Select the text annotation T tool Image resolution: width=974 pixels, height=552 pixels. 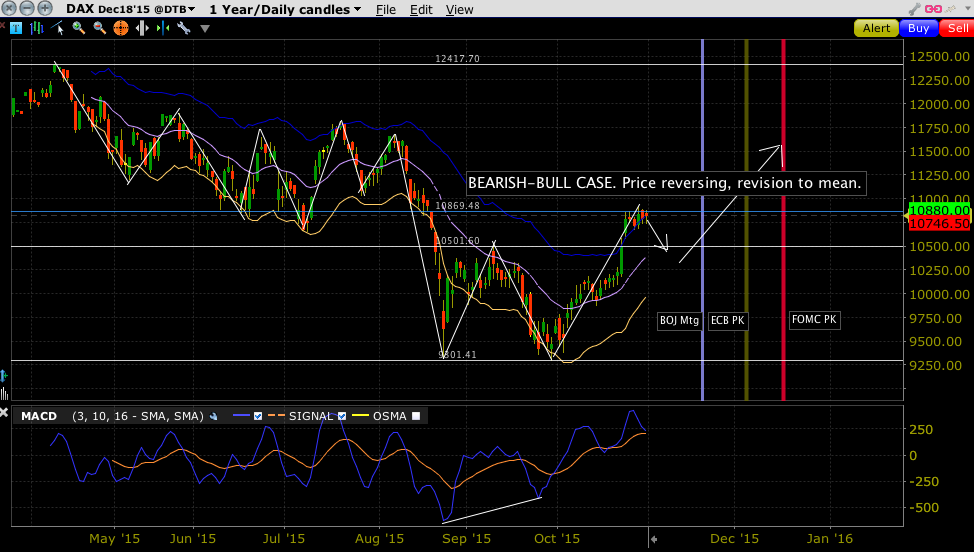click(16, 28)
